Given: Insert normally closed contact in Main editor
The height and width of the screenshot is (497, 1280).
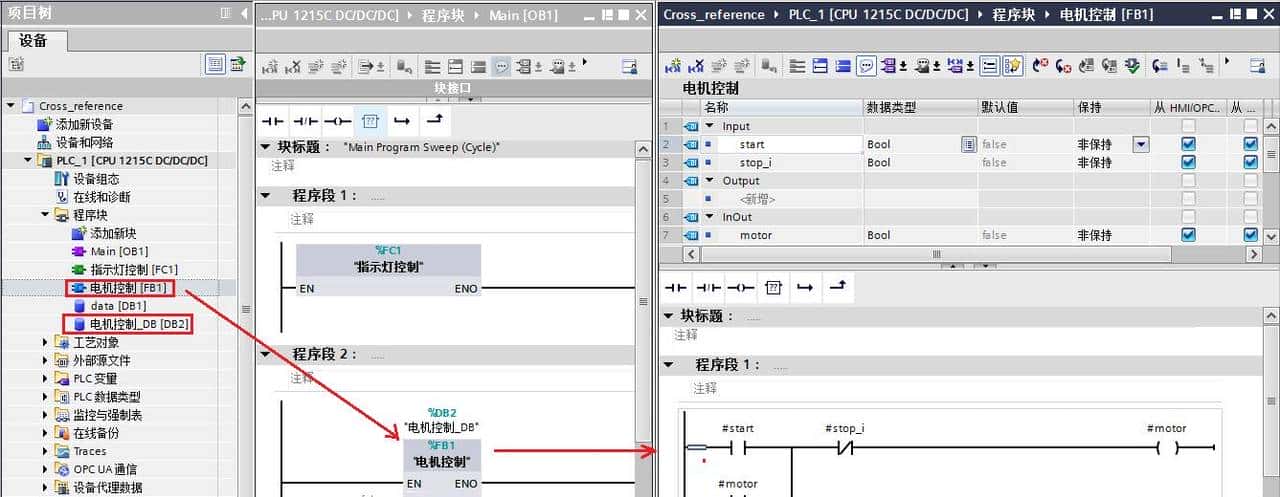Looking at the screenshot, I should pyautogui.click(x=305, y=120).
